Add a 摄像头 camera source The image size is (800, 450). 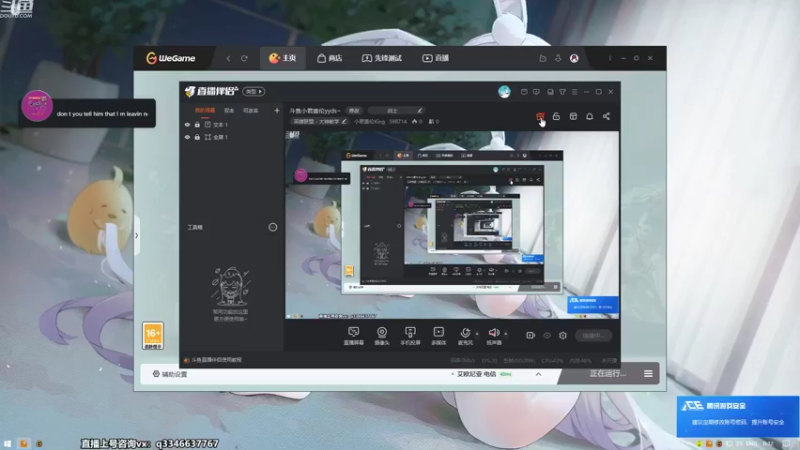coord(382,336)
